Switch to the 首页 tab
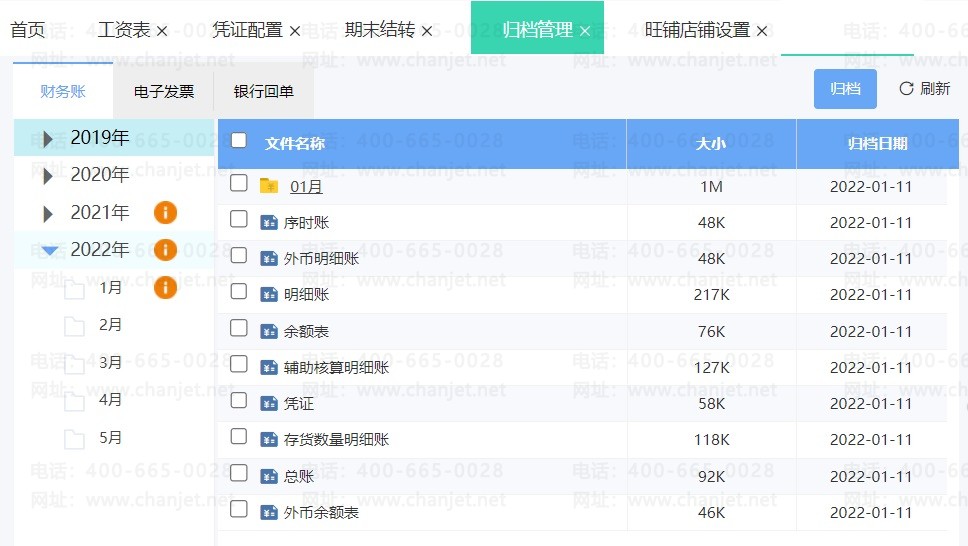This screenshot has height=546, width=968. click(28, 30)
